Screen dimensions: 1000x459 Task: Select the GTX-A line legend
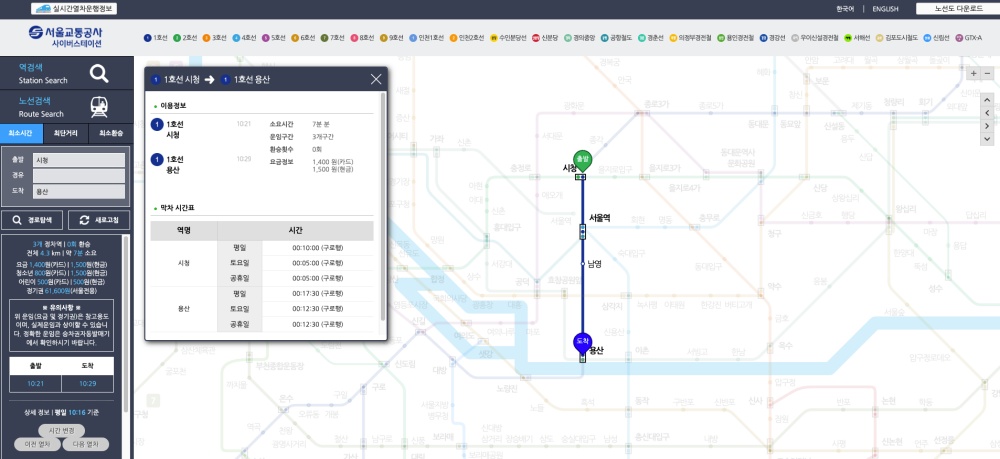[969, 38]
